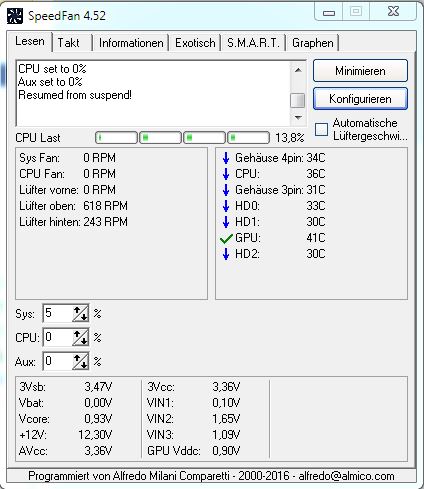The width and height of the screenshot is (424, 489).
Task: Click the down arrow icon beside HD1
Action: tap(226, 222)
